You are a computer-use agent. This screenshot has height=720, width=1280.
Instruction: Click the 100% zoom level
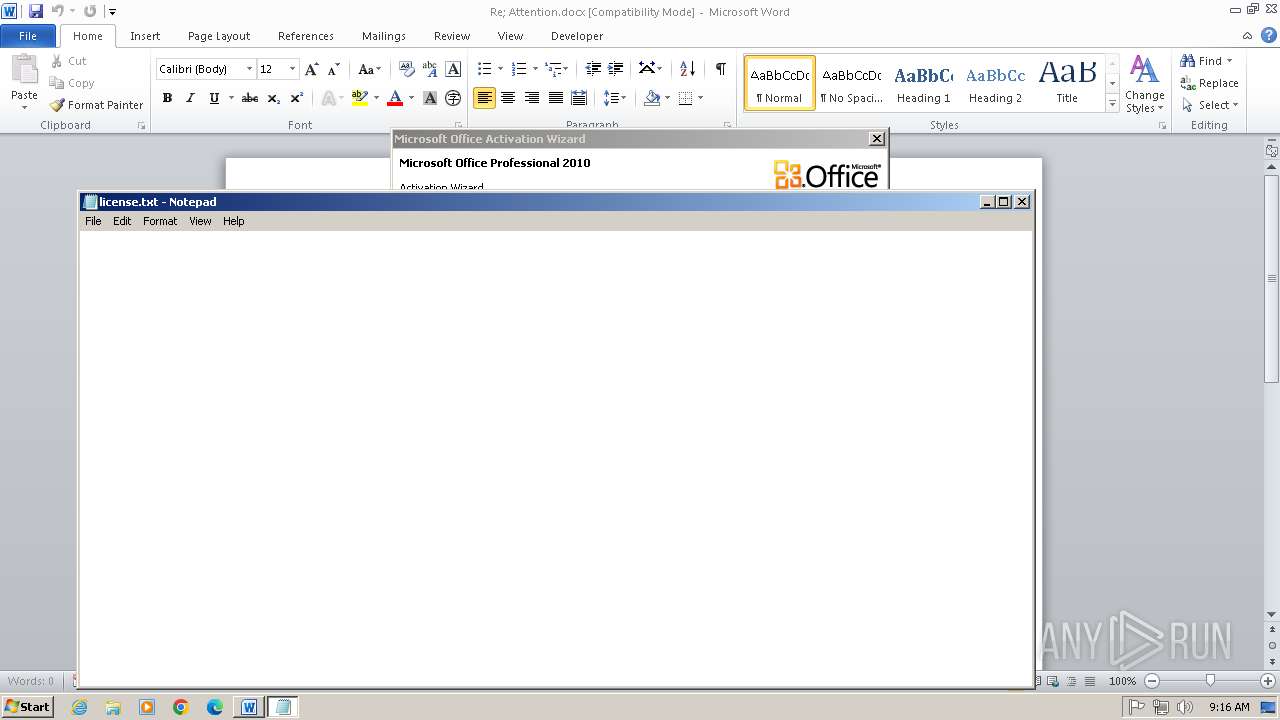(x=1122, y=681)
